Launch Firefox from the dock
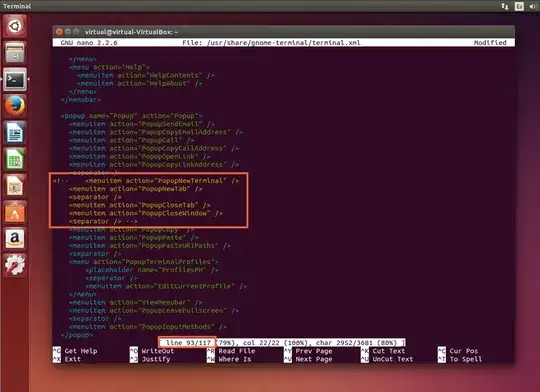Screen dimensions: 540x392 (x=14, y=106)
